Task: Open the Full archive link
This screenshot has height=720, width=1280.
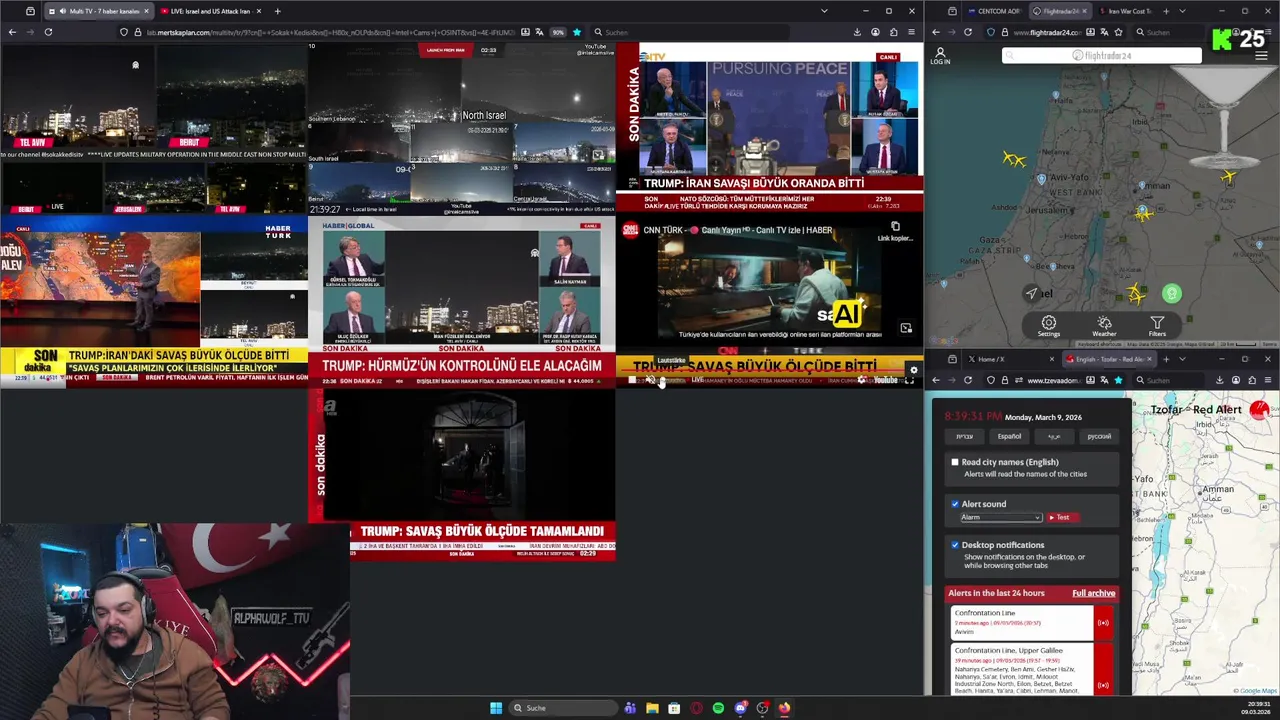Action: pyautogui.click(x=1093, y=593)
